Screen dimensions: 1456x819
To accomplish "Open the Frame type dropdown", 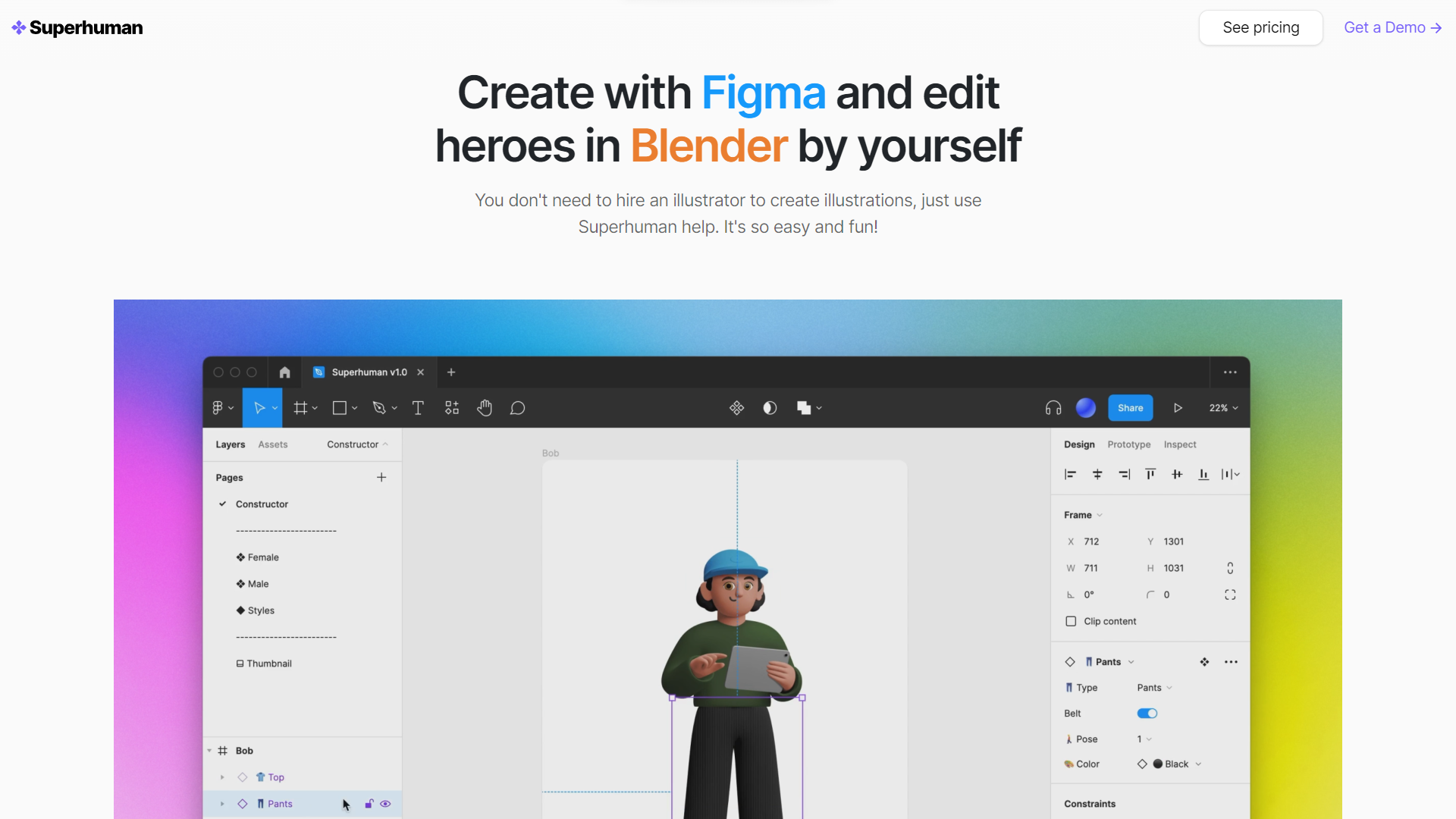I will [x=1083, y=515].
